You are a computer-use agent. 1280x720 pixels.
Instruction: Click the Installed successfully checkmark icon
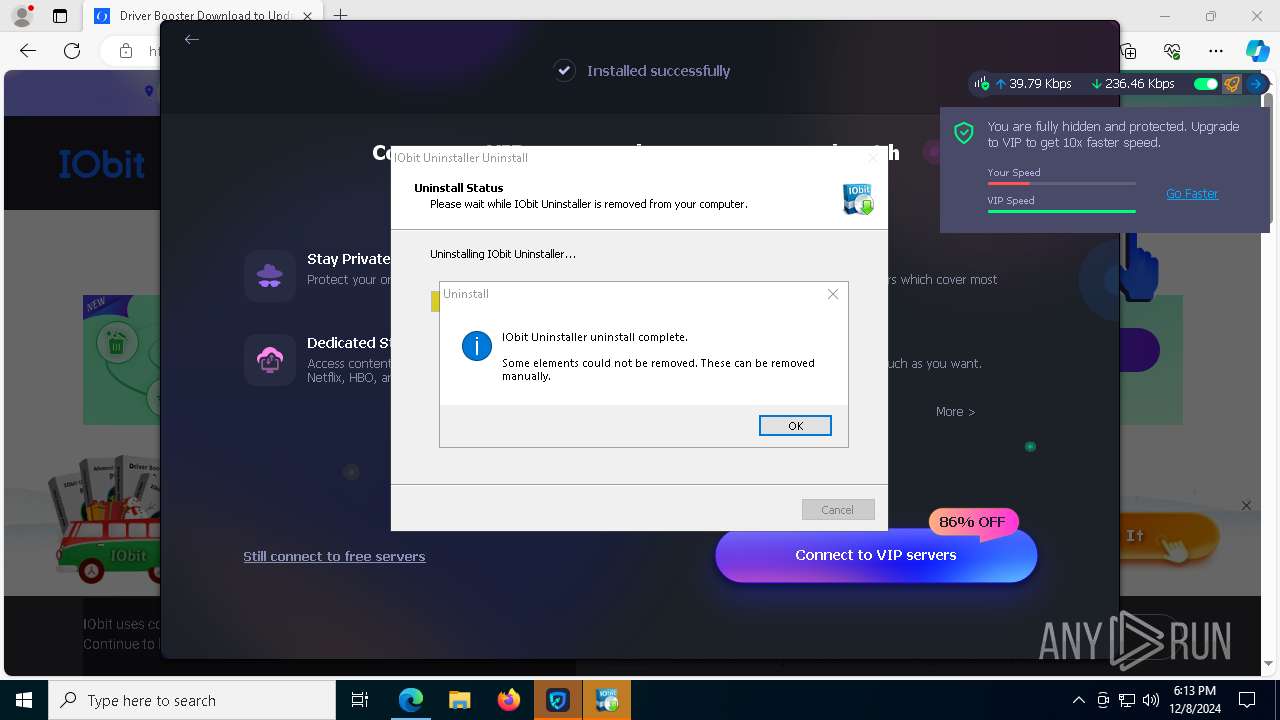565,71
